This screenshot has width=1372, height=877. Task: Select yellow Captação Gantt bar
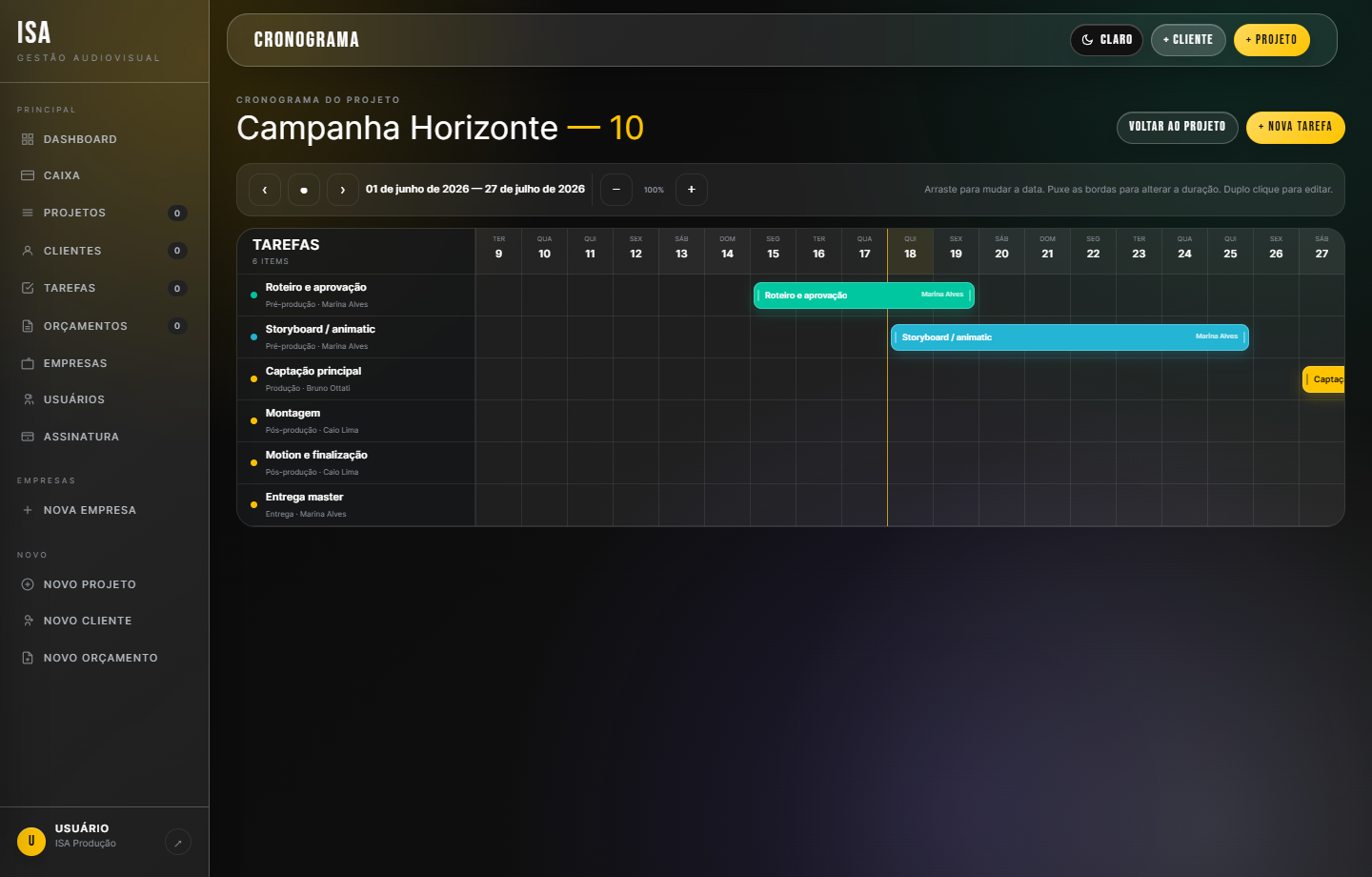coord(1323,379)
